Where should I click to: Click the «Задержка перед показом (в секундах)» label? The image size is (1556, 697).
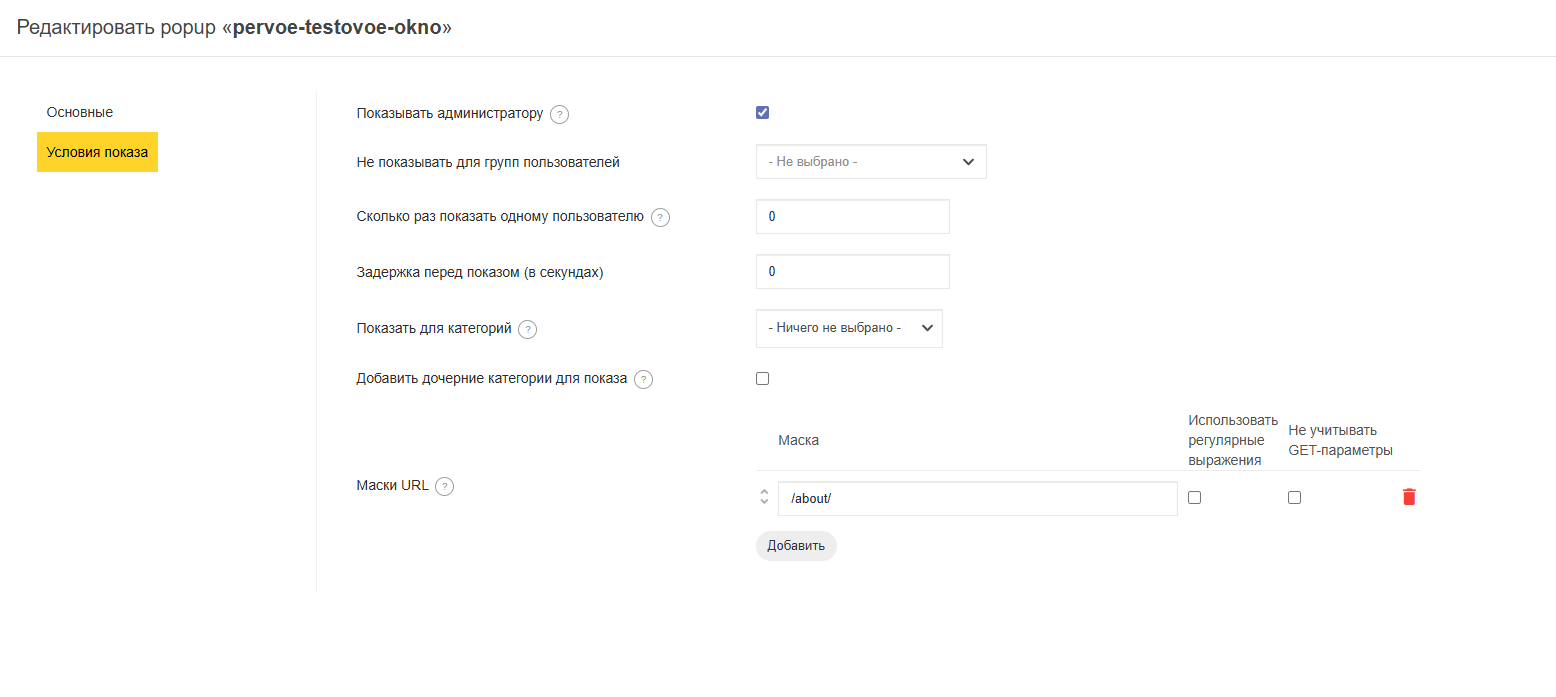click(x=480, y=272)
